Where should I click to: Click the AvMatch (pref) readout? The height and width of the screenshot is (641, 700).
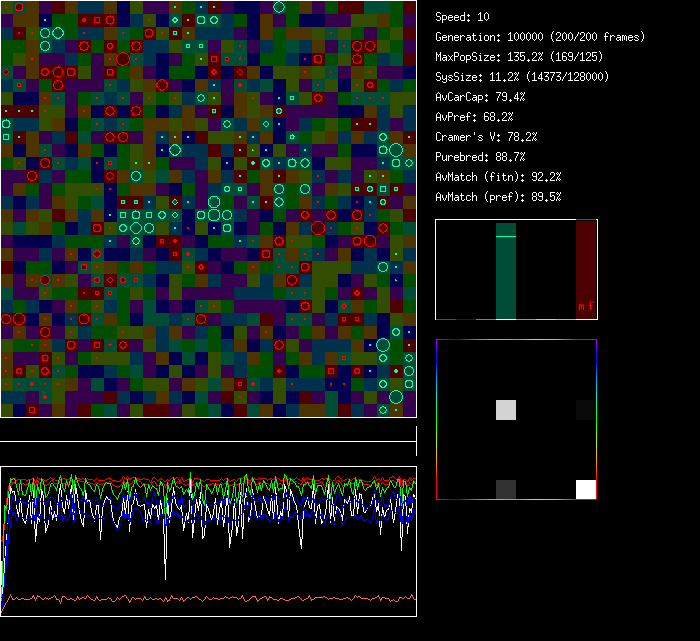[x=498, y=197]
